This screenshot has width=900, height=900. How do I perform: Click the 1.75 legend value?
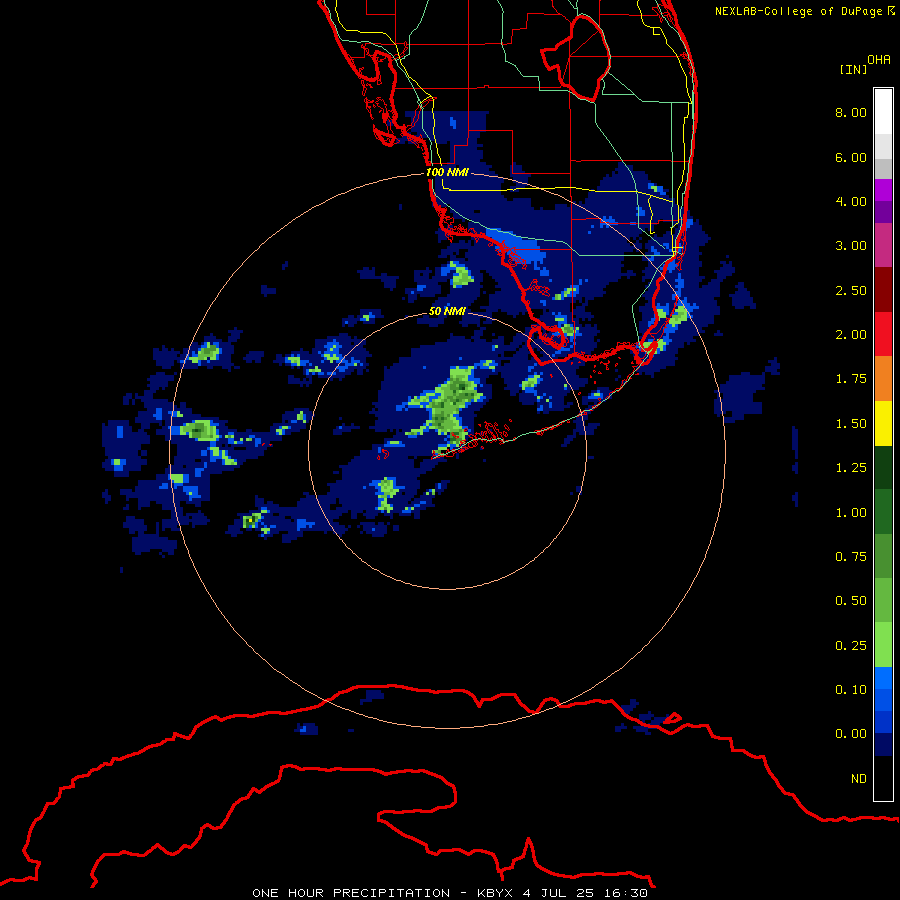click(x=851, y=379)
